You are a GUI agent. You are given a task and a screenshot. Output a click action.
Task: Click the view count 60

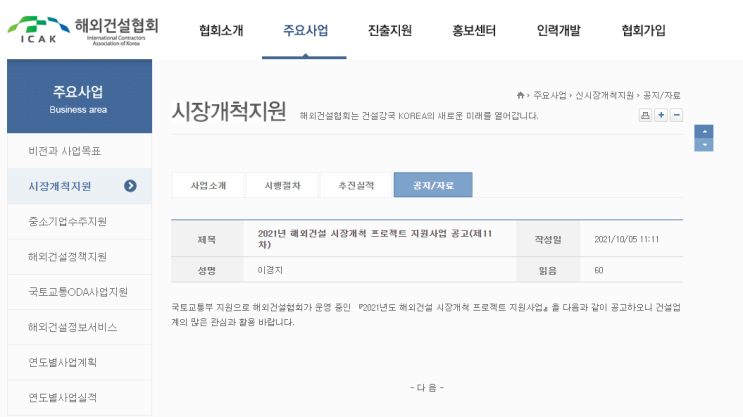[598, 270]
